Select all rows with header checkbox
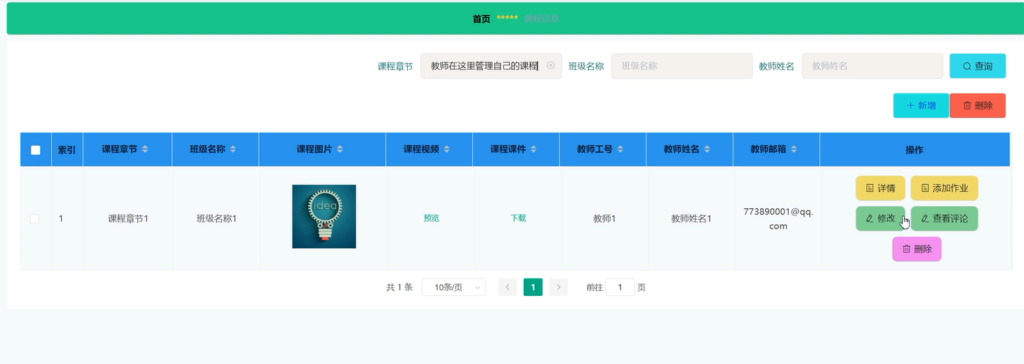The image size is (1024, 364). (x=36, y=150)
